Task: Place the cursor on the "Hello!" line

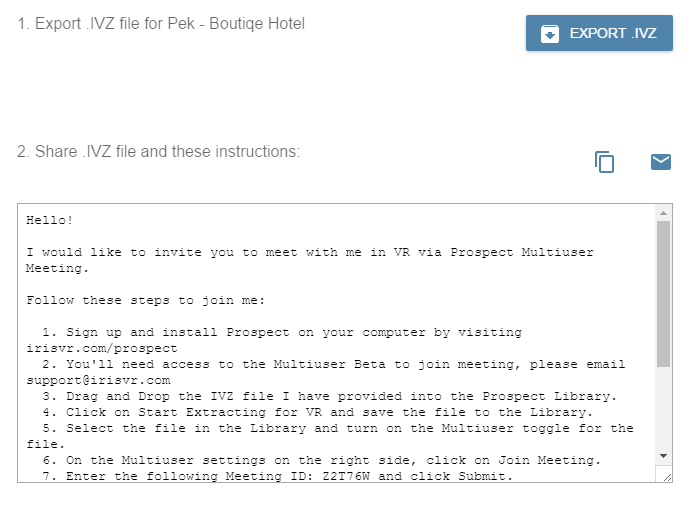Action: pyautogui.click(x=50, y=220)
